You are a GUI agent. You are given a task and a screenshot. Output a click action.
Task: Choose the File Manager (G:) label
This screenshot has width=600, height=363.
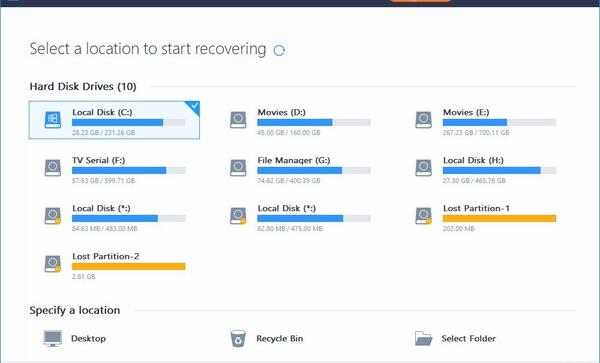[294, 160]
